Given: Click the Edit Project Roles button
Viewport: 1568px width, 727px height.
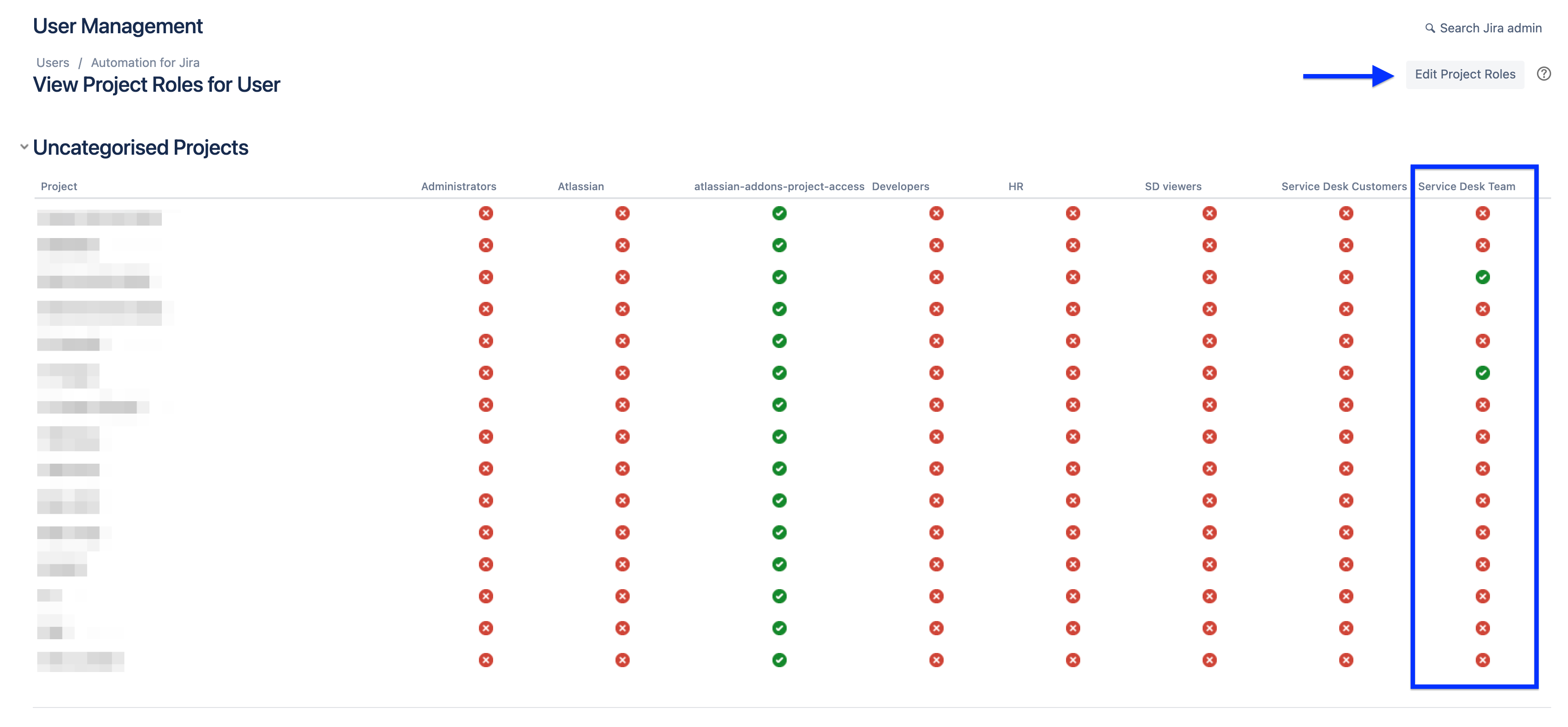Looking at the screenshot, I should click(x=1465, y=74).
